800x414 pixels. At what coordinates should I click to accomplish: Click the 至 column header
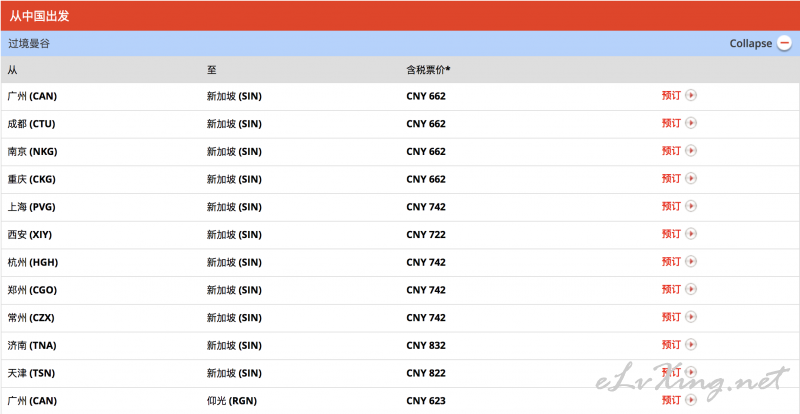pyautogui.click(x=211, y=70)
